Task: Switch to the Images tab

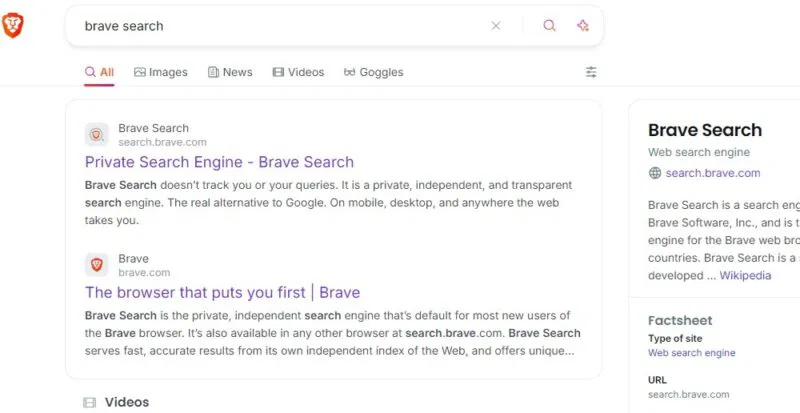Action: coord(161,72)
